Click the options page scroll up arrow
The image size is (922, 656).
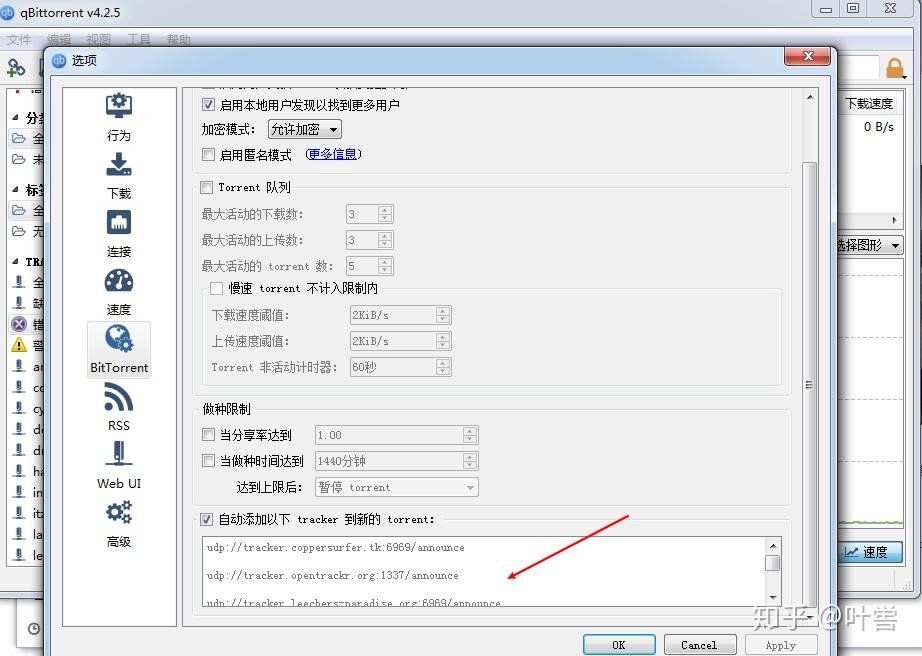click(x=810, y=97)
